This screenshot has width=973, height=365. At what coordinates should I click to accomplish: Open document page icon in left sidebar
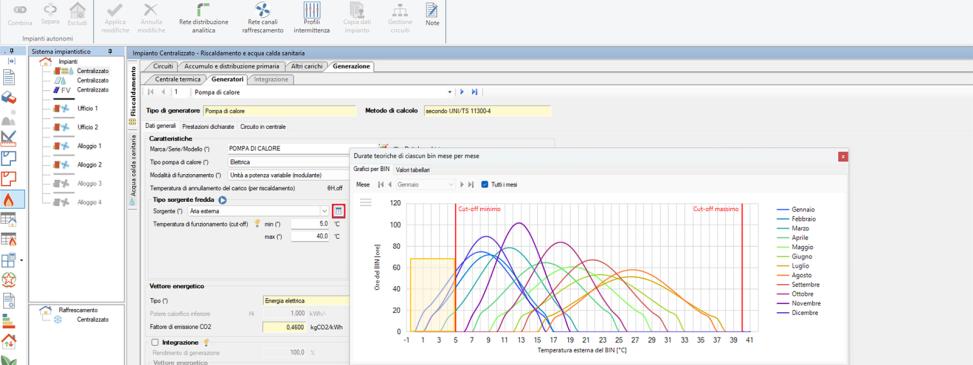point(9,77)
